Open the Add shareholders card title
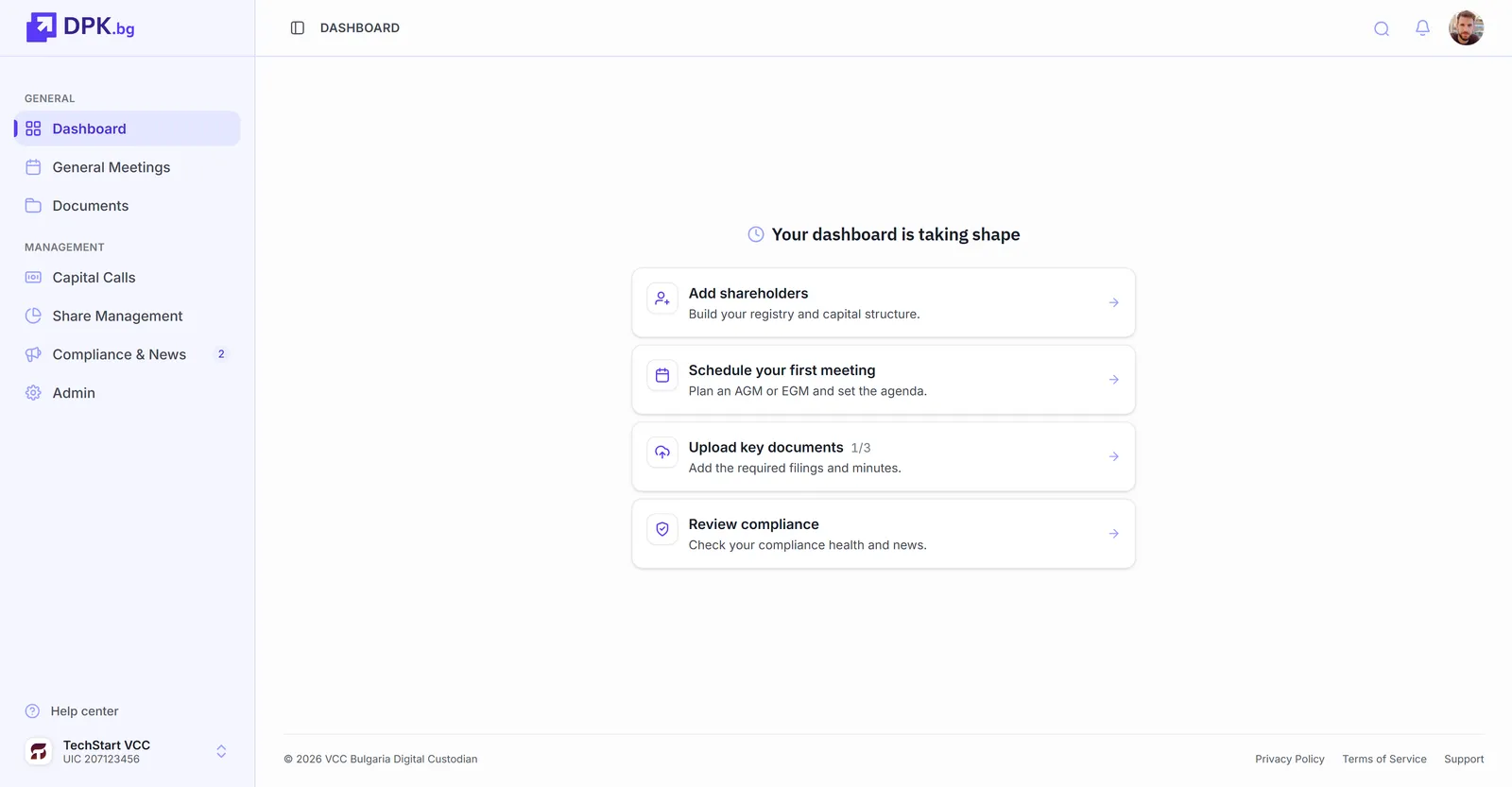 click(x=748, y=294)
